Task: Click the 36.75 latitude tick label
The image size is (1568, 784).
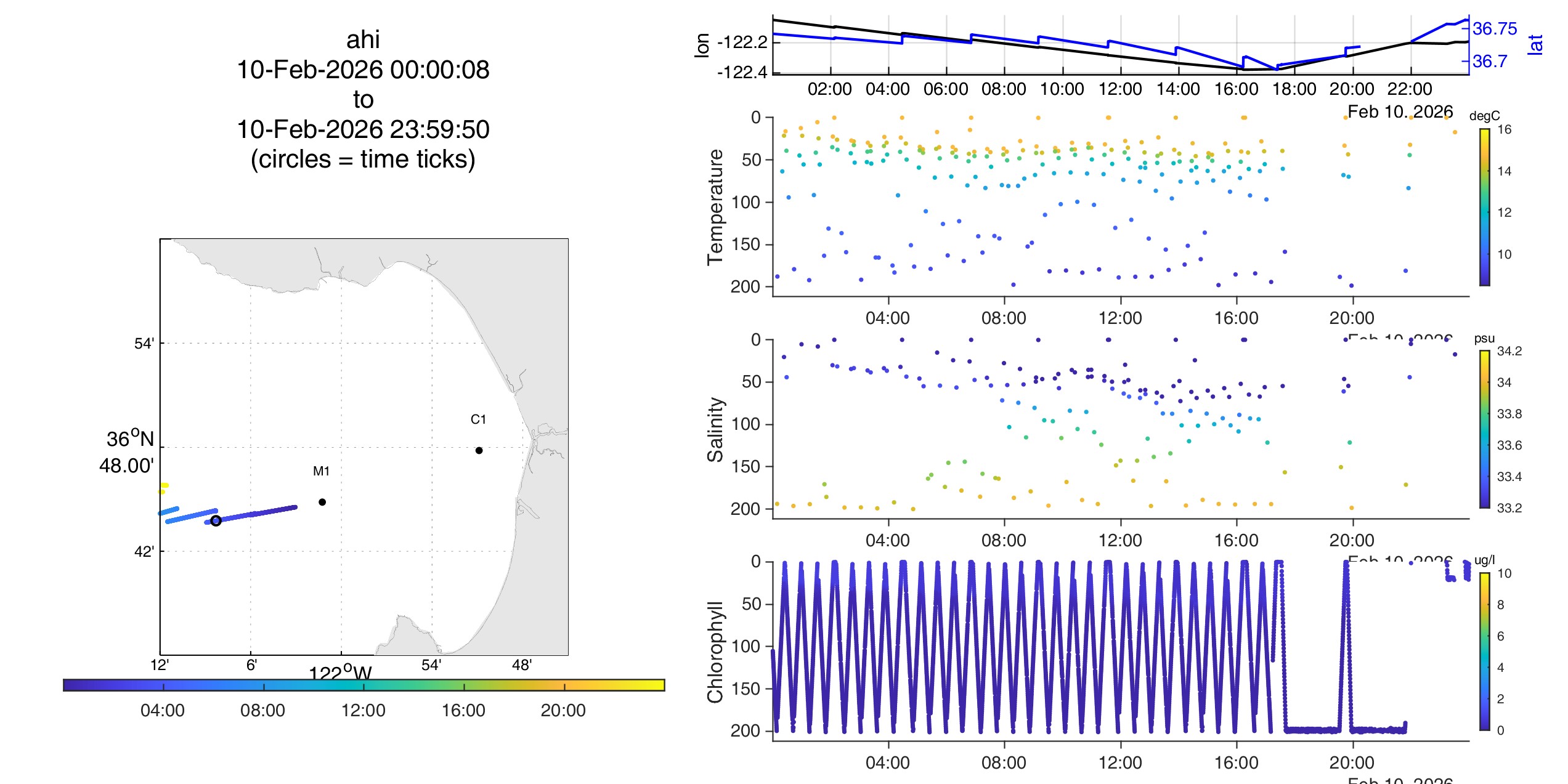Action: [x=1495, y=28]
